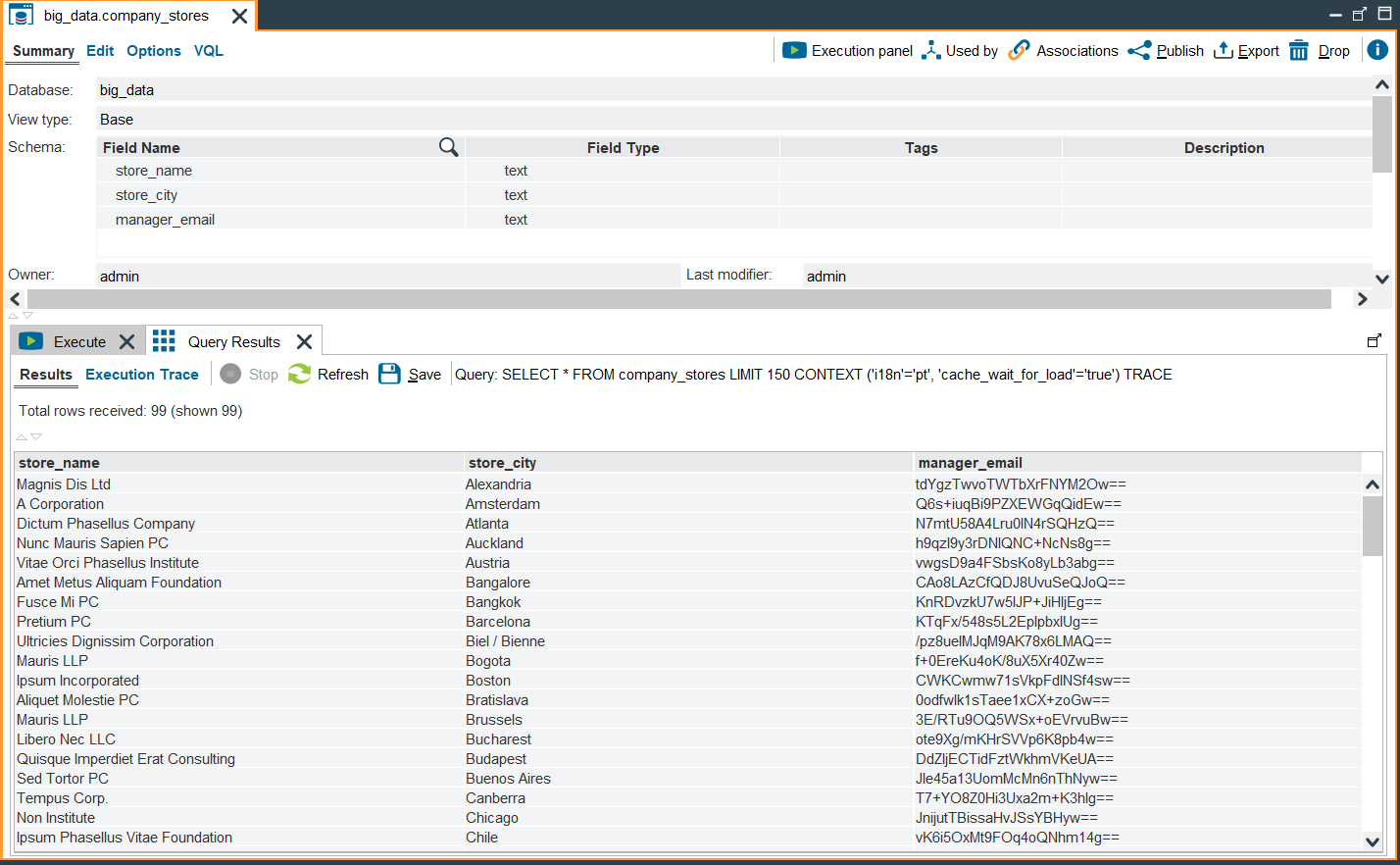Open the Results sub-tab
The height and width of the screenshot is (865, 1400).
[46, 375]
